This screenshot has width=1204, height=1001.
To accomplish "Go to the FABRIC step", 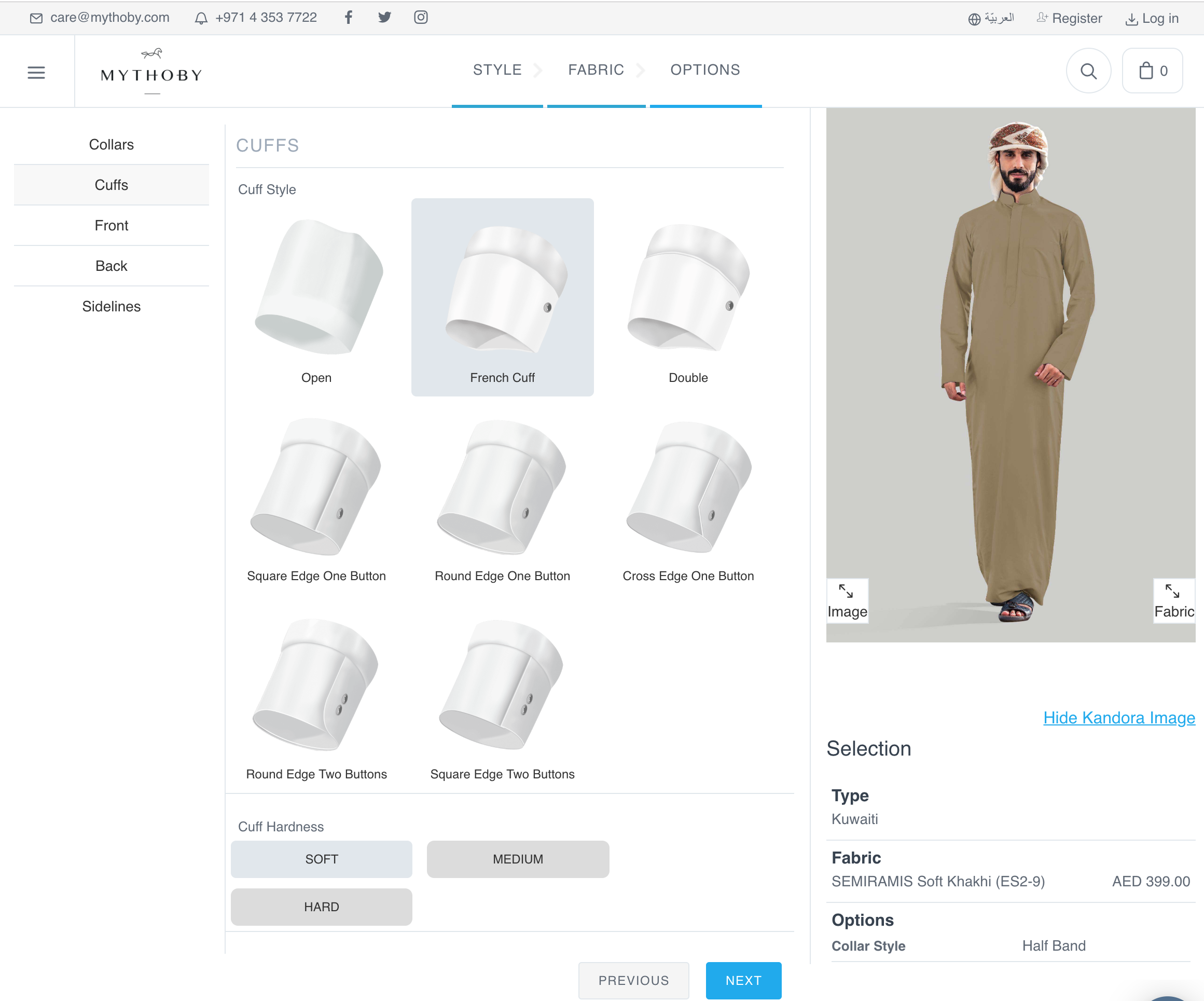I will pyautogui.click(x=596, y=70).
